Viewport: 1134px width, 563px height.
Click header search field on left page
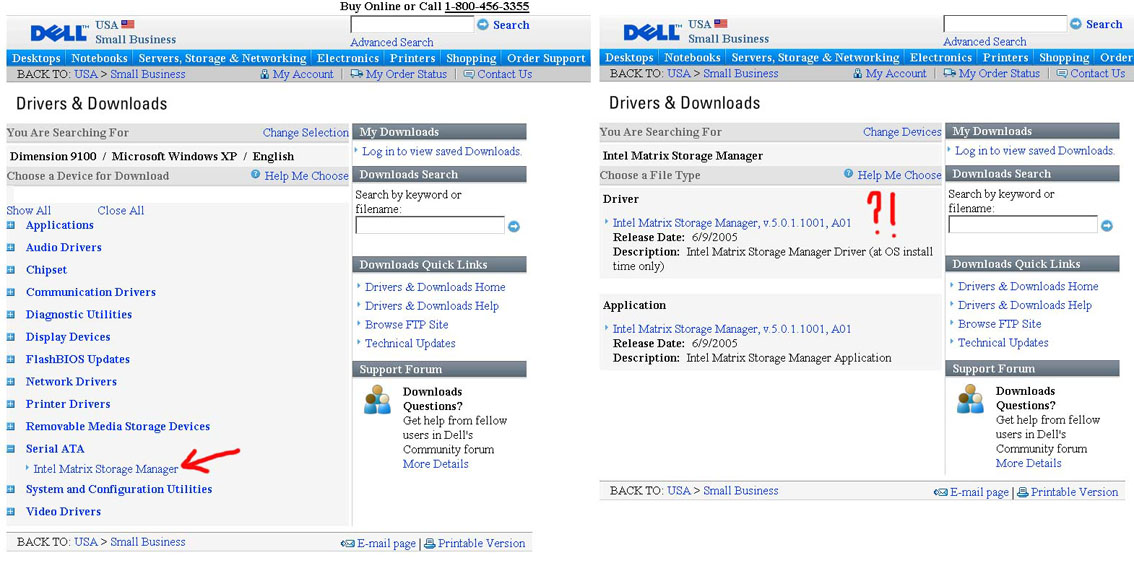tap(412, 24)
